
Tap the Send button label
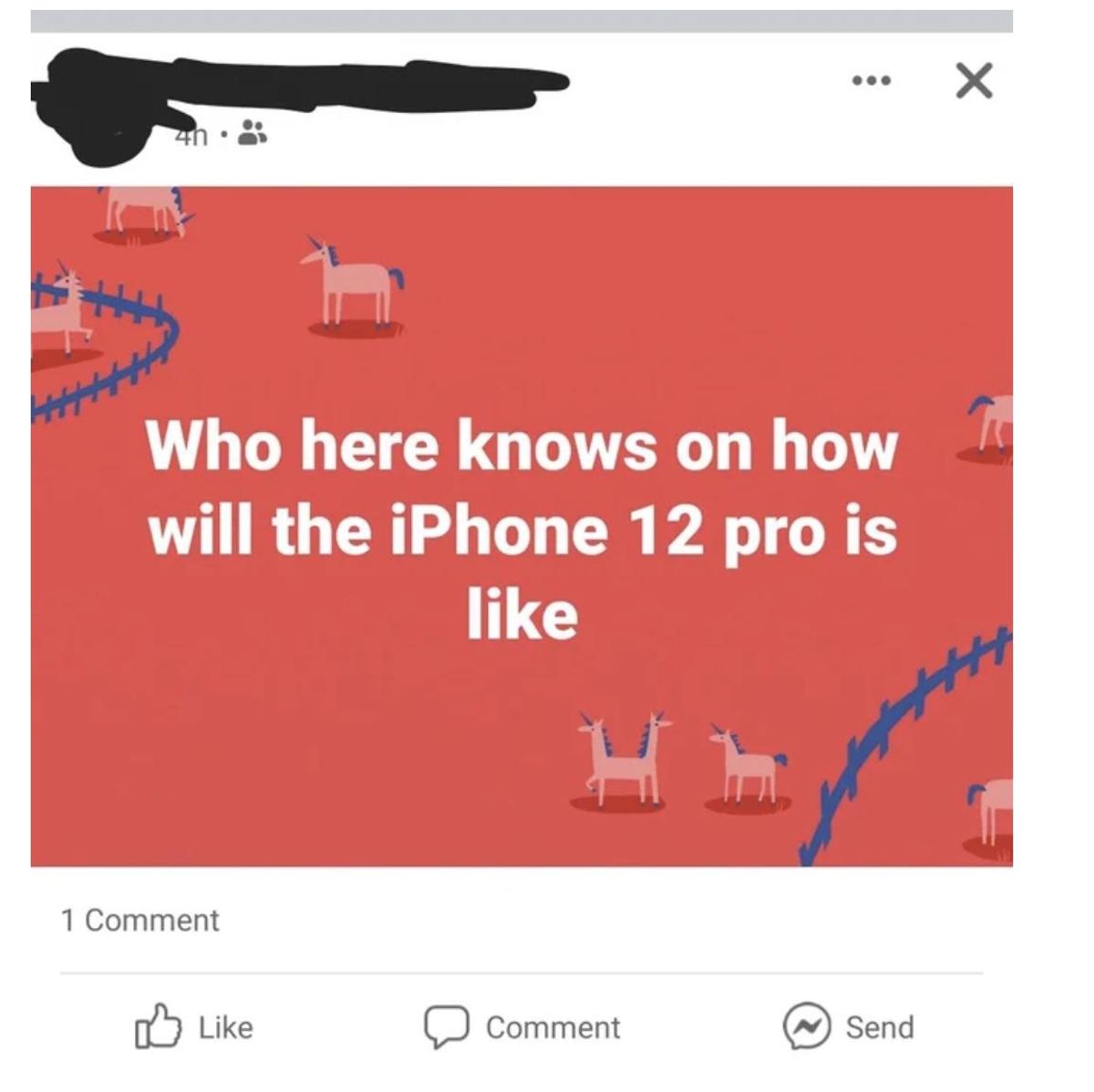pyautogui.click(x=879, y=1027)
